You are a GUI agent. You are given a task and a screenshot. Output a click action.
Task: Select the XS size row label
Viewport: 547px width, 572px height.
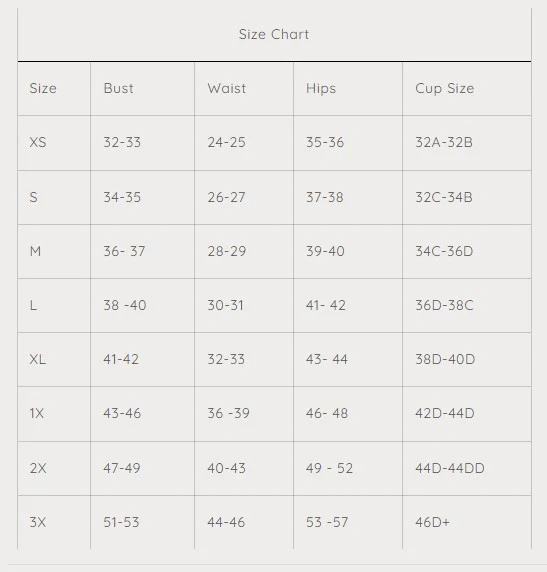pos(38,142)
